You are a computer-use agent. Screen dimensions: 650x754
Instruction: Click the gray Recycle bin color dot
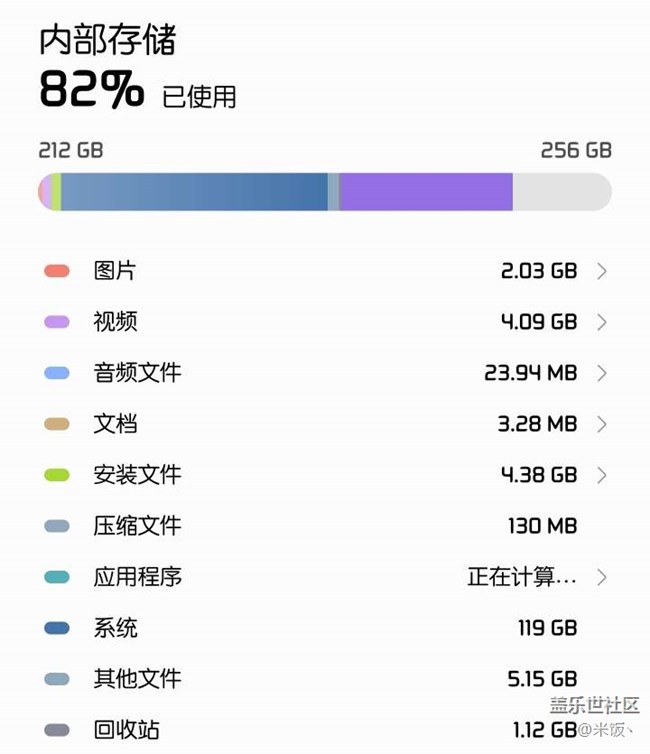pos(57,730)
